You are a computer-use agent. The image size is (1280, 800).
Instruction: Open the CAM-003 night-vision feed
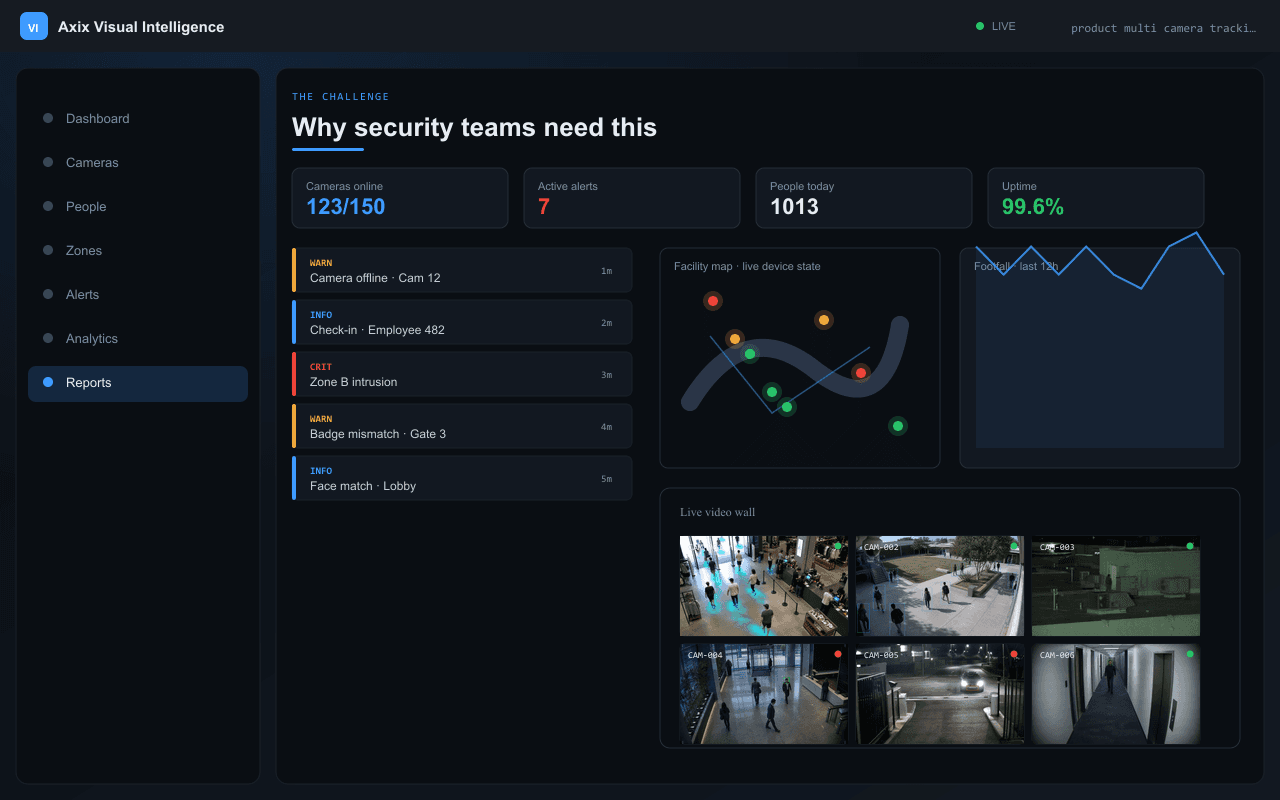coord(1116,586)
